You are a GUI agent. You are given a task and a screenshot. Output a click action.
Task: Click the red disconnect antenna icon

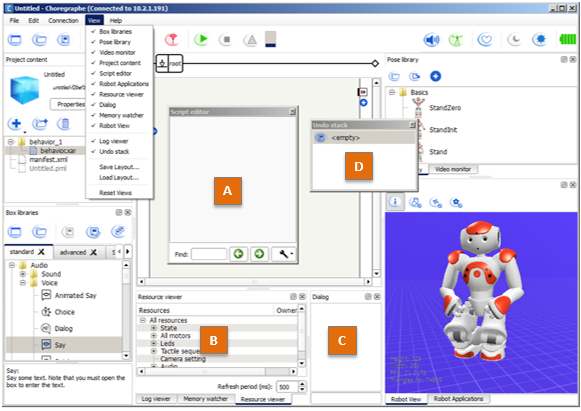click(172, 39)
